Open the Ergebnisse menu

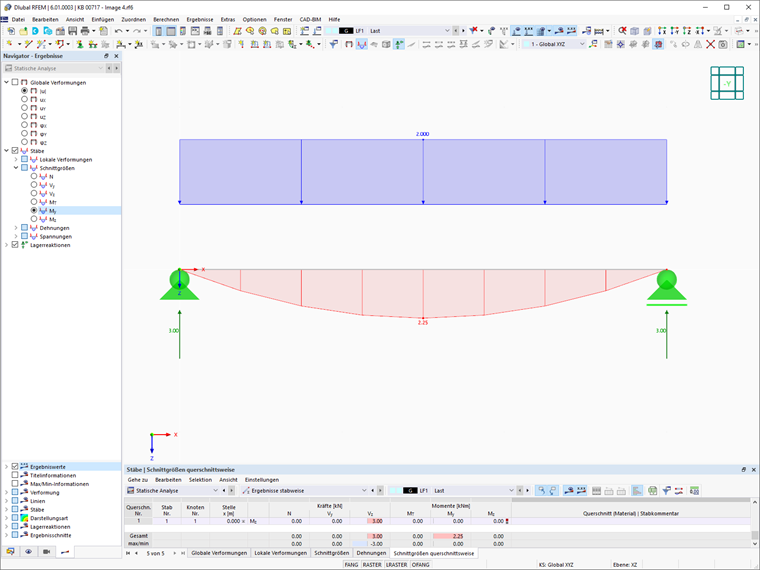pos(200,19)
